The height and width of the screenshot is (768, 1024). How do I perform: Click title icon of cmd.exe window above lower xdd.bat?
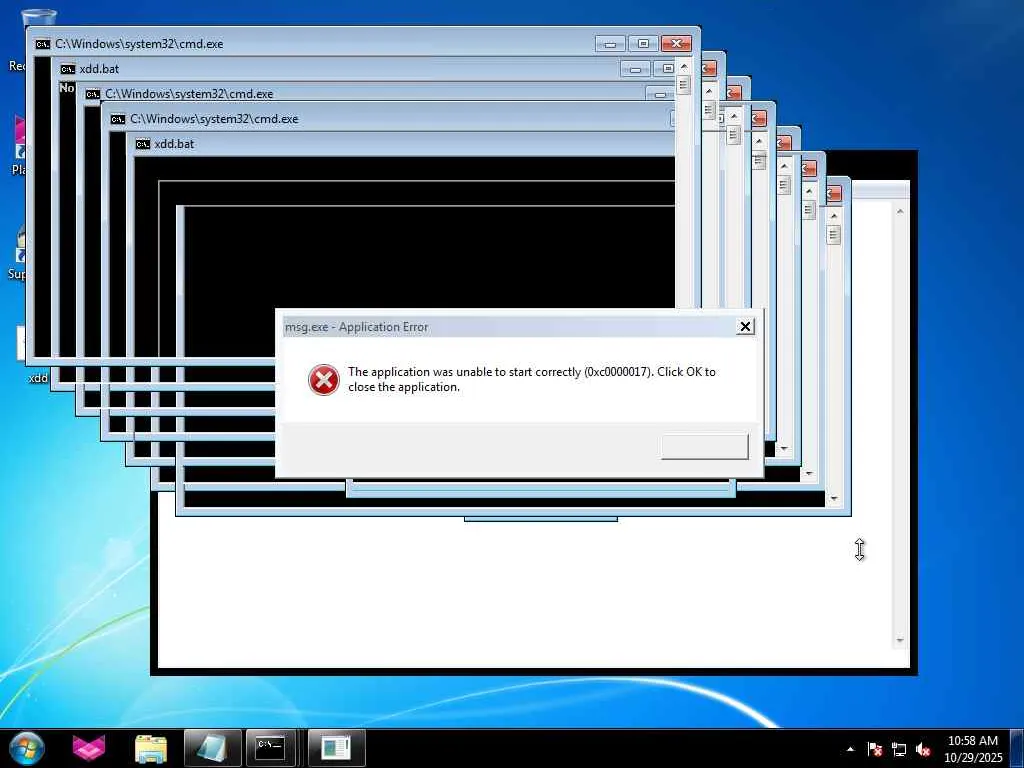118,119
